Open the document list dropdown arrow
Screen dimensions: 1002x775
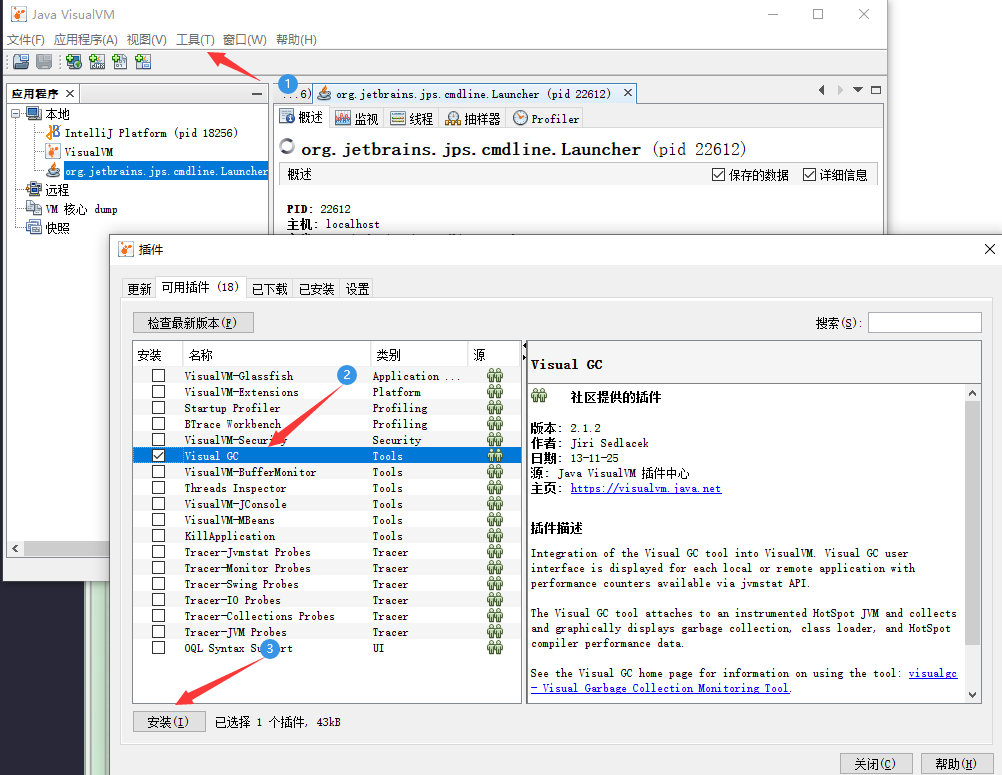click(858, 90)
